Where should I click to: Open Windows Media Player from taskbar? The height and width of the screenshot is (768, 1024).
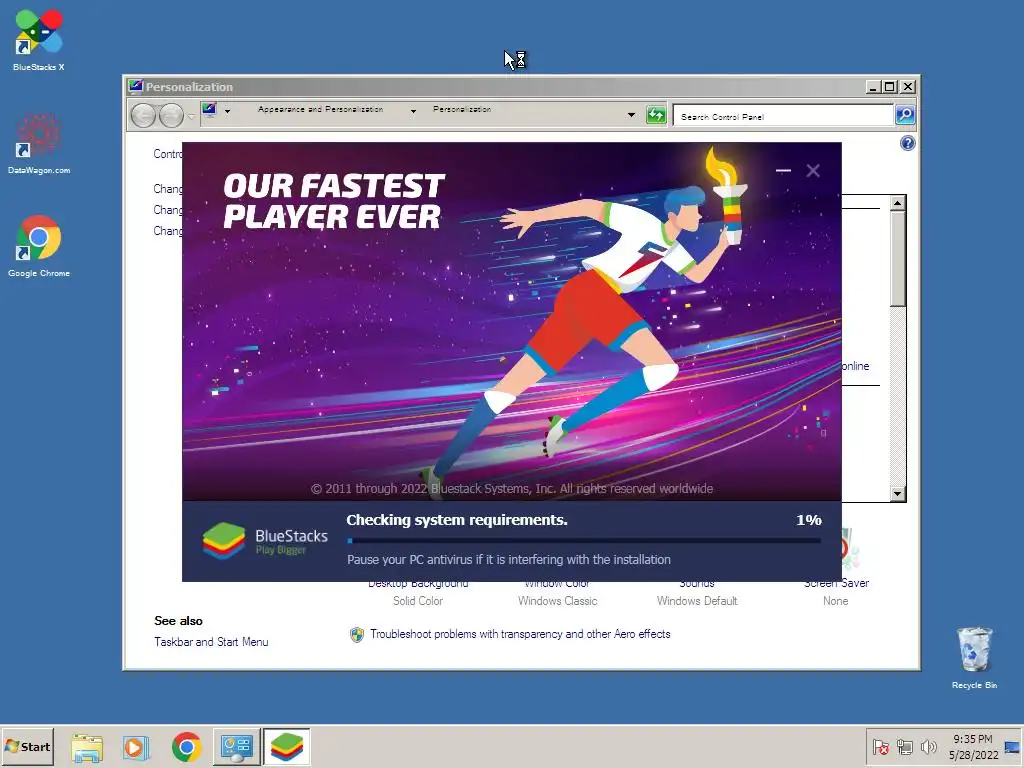coord(136,747)
